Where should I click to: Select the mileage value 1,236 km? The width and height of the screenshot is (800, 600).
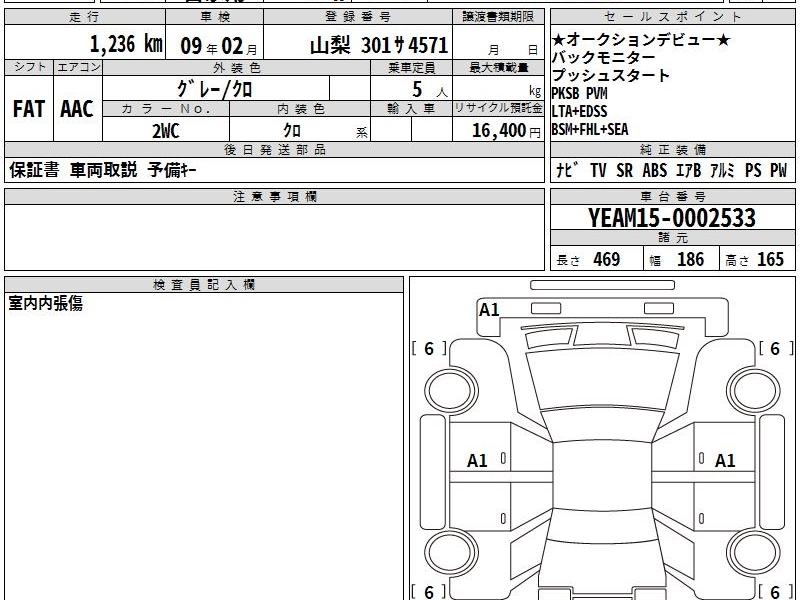(126, 44)
